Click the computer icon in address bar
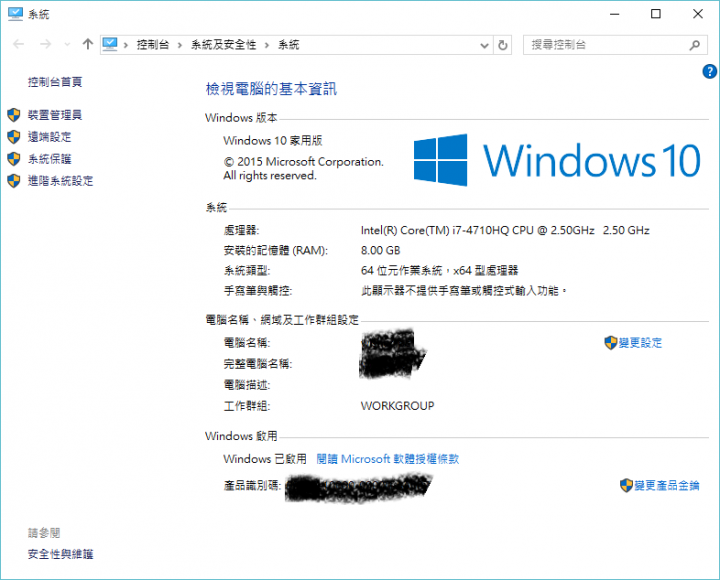Screen dimensions: 720x580 pyautogui.click(x=110, y=44)
